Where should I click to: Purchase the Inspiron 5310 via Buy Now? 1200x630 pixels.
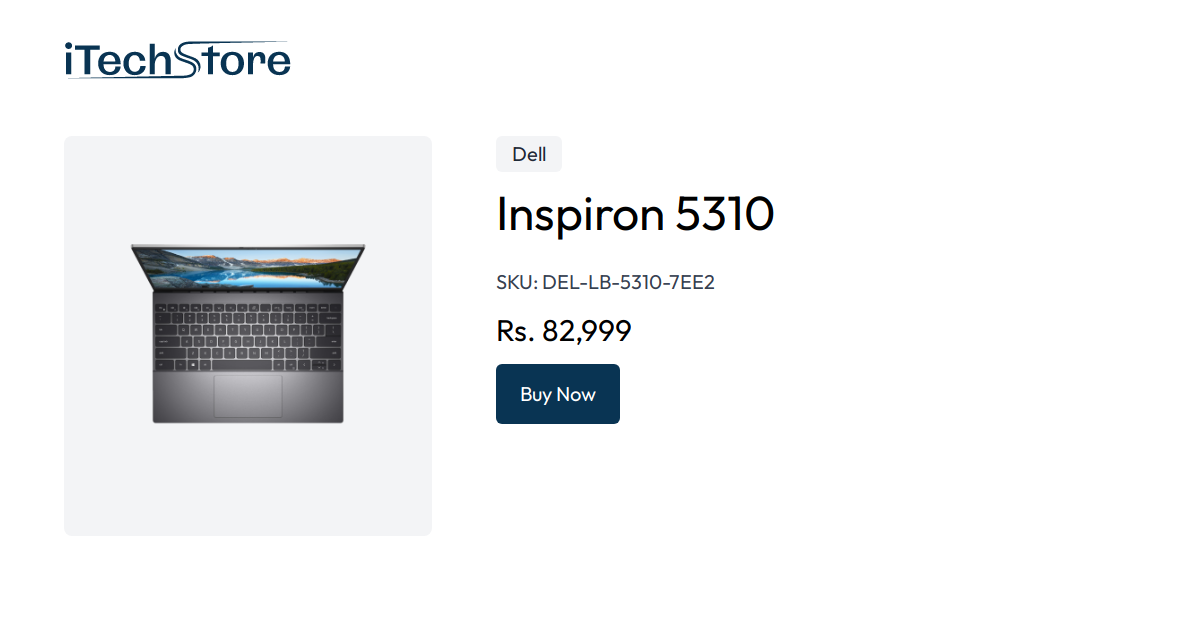tap(557, 393)
